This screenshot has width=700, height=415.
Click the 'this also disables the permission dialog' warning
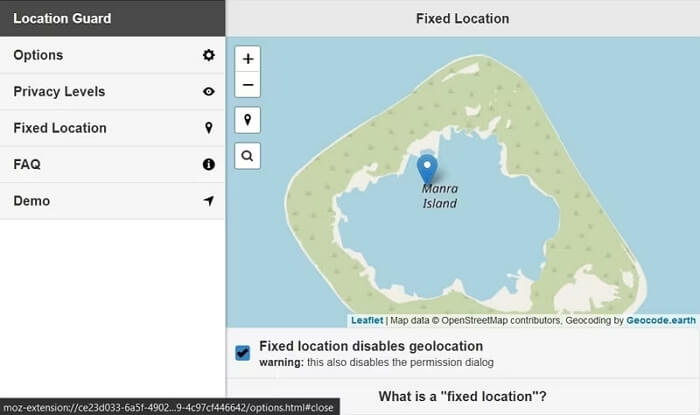[x=400, y=362]
